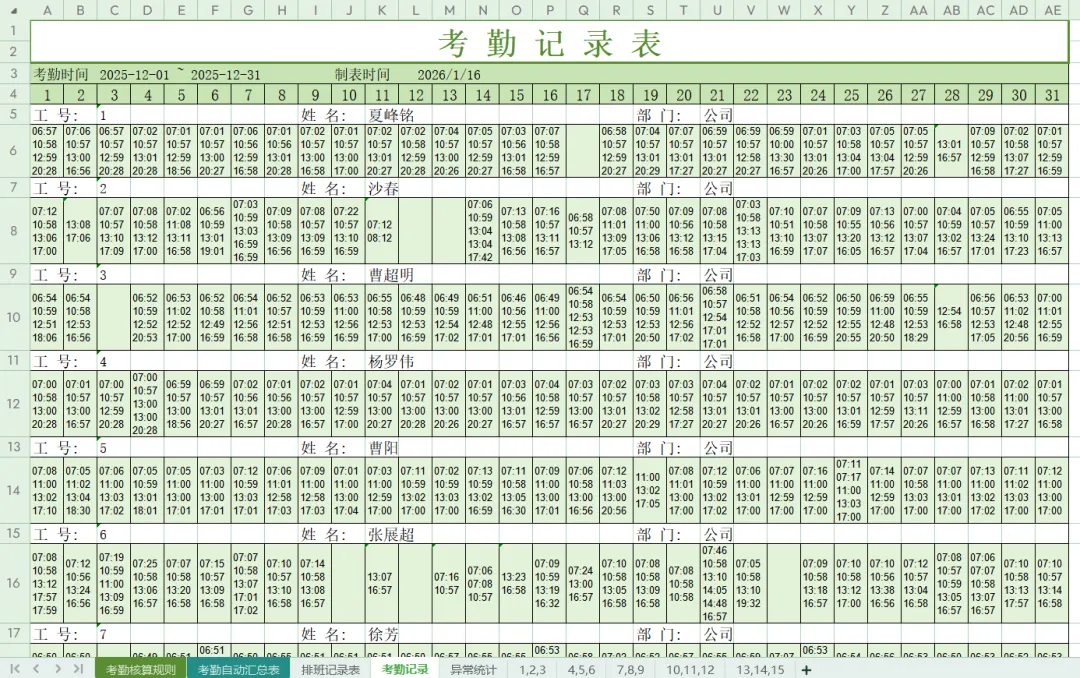Select 张展超's day 11 attendance cell
The image size is (1080, 678).
pos(382,584)
